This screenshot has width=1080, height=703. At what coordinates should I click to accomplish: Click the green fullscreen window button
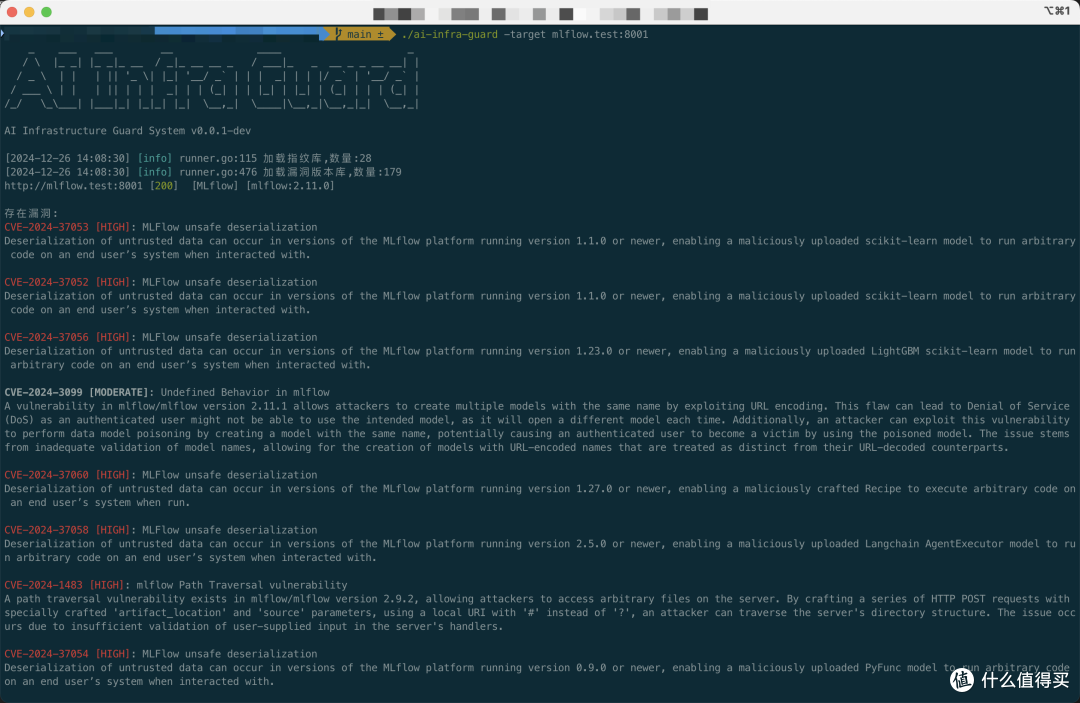[x=46, y=12]
